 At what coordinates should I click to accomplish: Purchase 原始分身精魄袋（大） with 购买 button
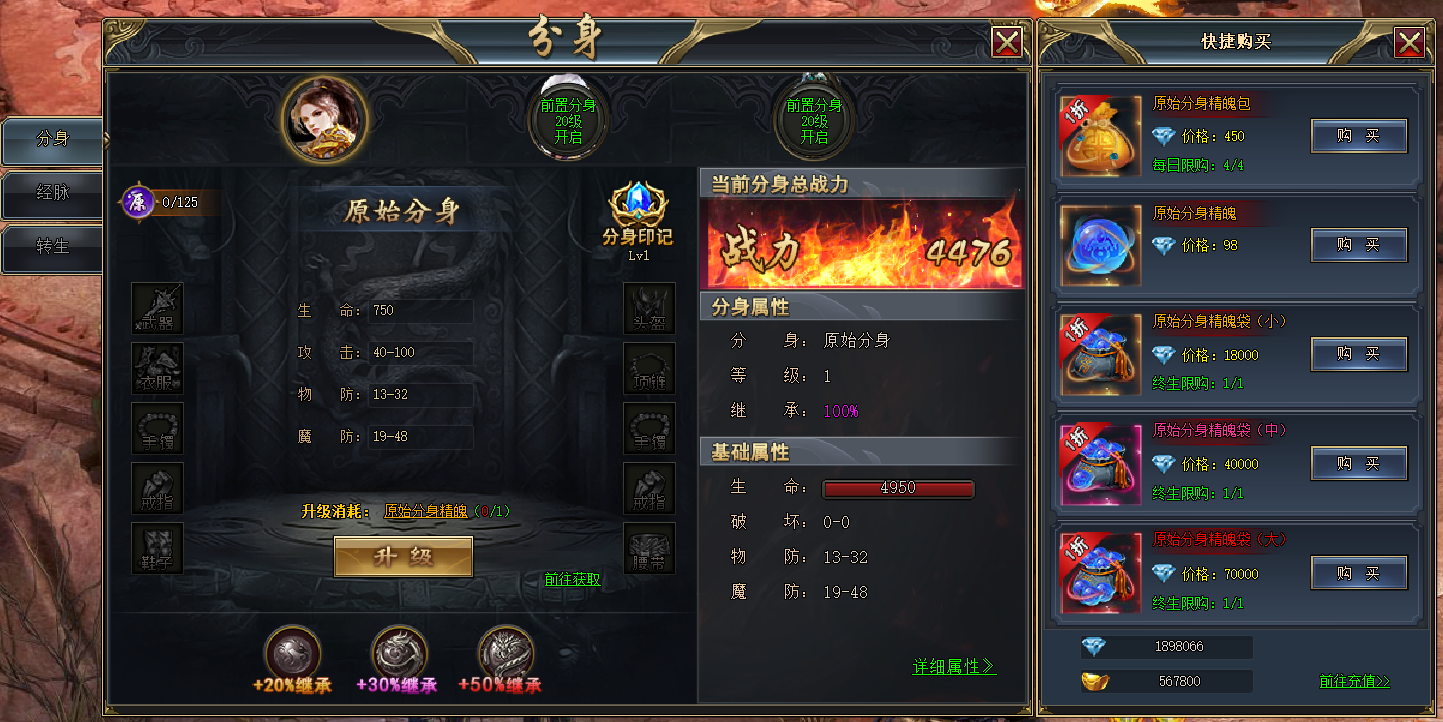point(1358,573)
